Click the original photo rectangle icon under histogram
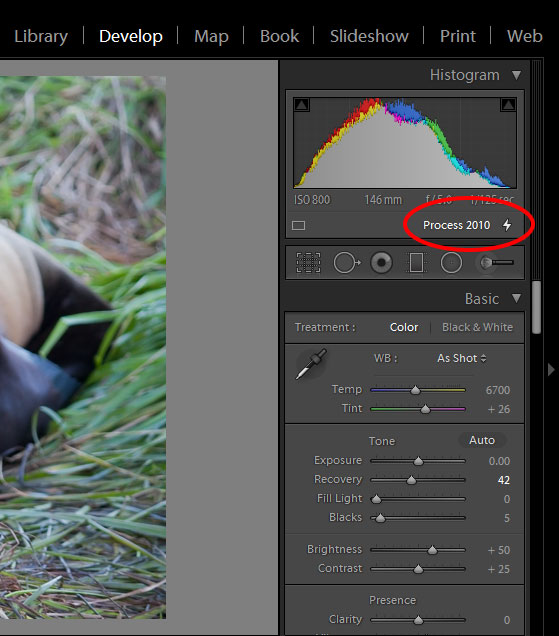The image size is (559, 636). [x=298, y=225]
